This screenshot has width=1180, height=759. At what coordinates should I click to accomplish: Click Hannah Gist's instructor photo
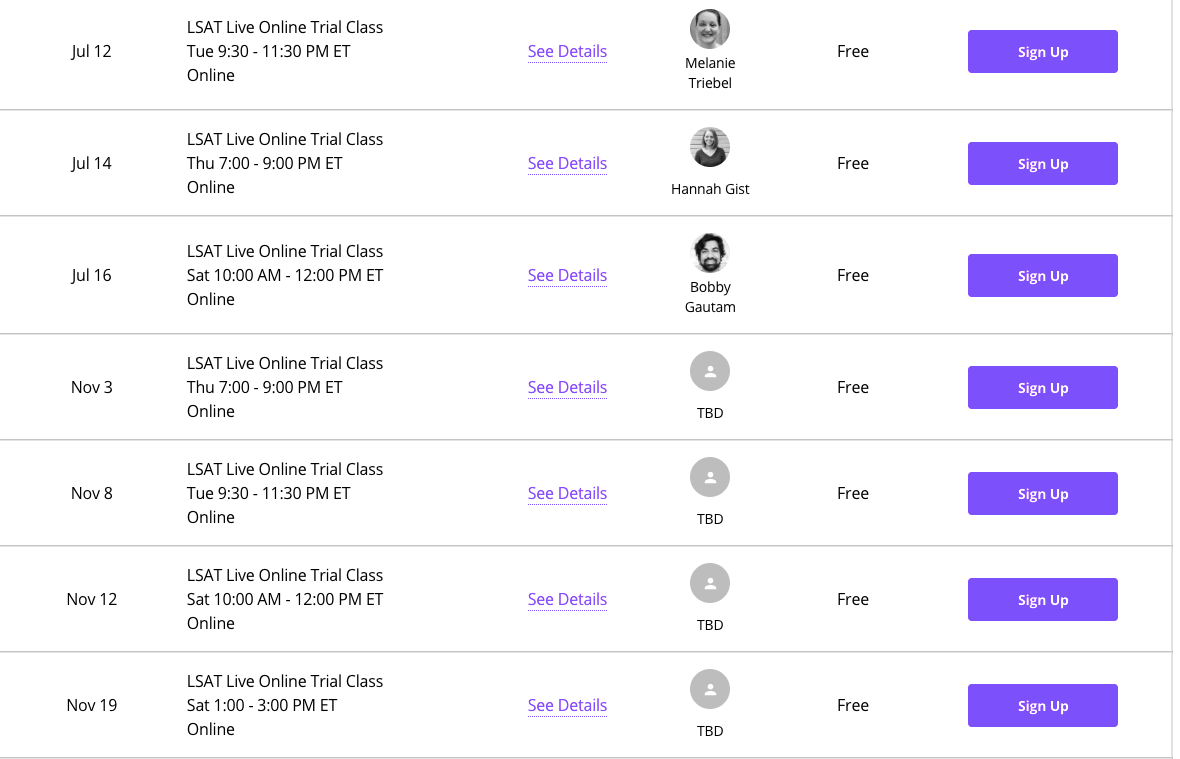pos(710,147)
